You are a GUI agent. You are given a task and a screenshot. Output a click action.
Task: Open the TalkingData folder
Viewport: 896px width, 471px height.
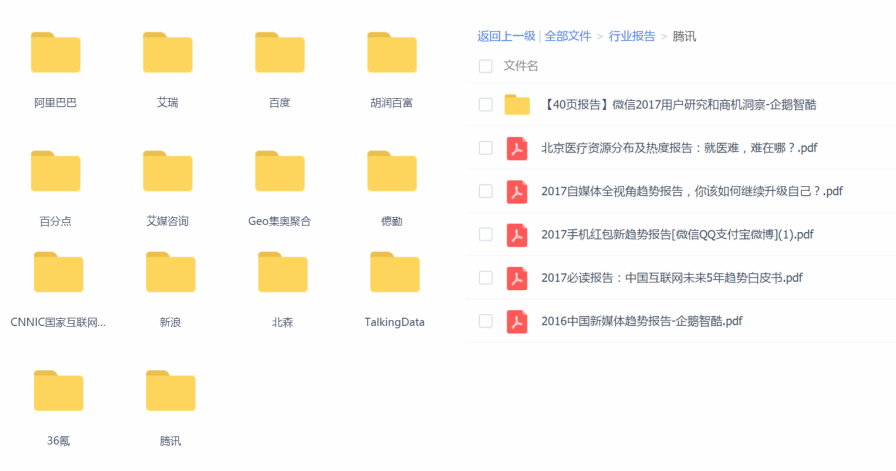click(394, 272)
